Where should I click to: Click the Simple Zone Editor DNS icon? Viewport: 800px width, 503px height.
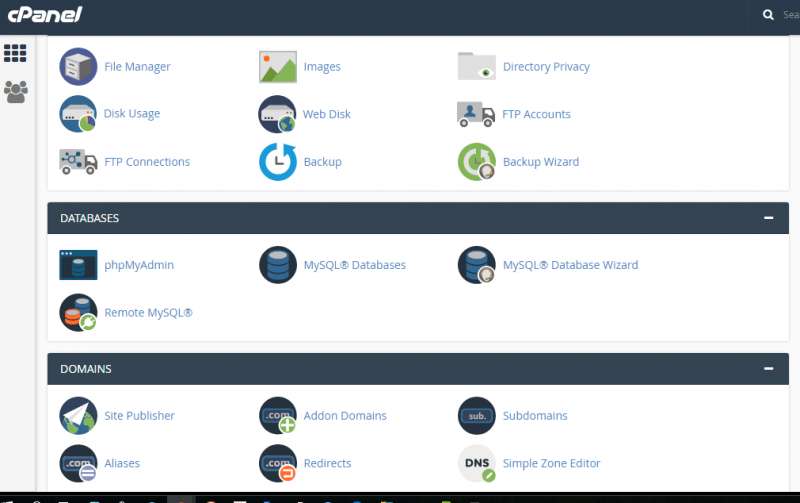(x=476, y=463)
